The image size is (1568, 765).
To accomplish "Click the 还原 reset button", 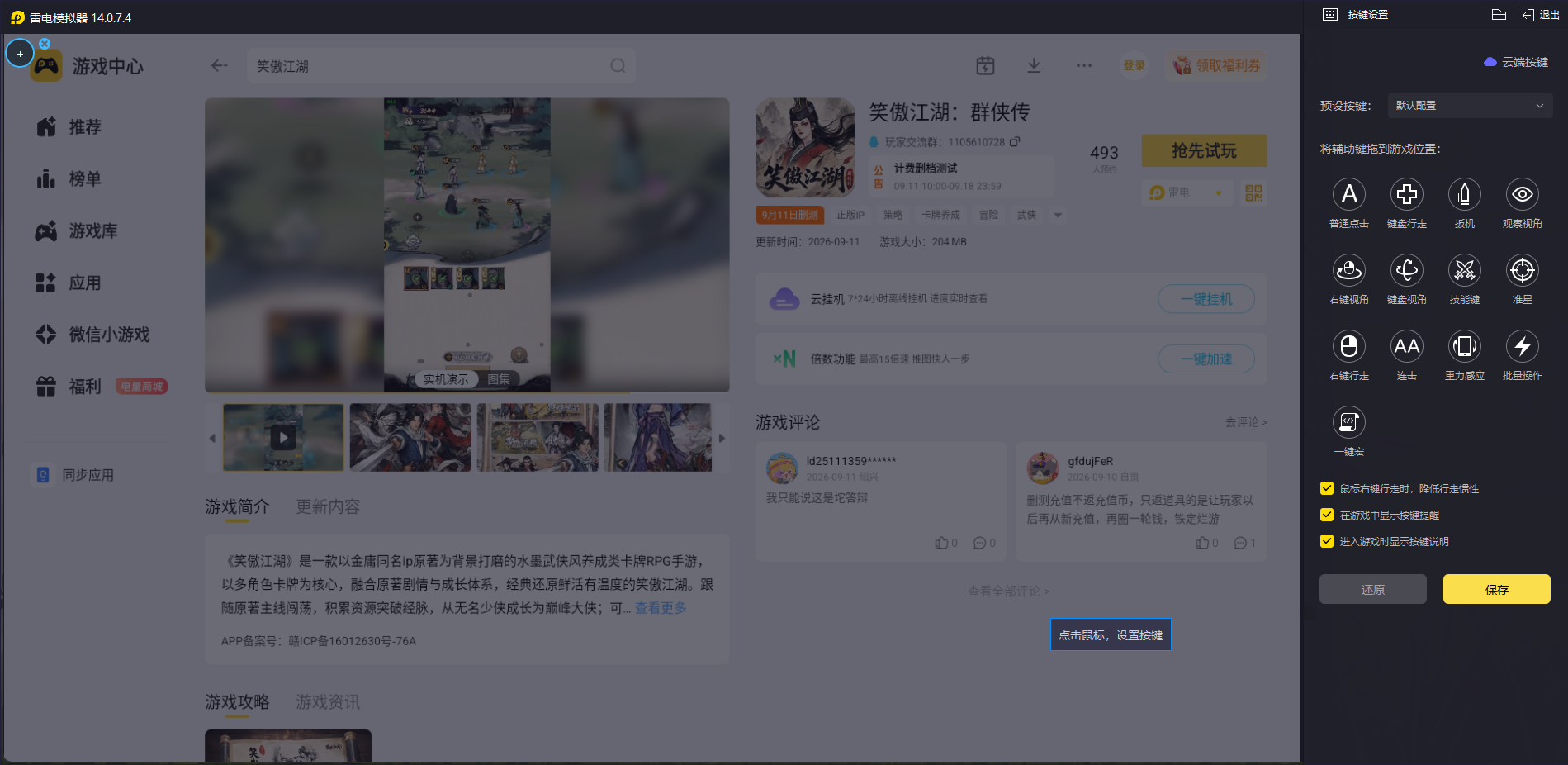I will pyautogui.click(x=1372, y=589).
